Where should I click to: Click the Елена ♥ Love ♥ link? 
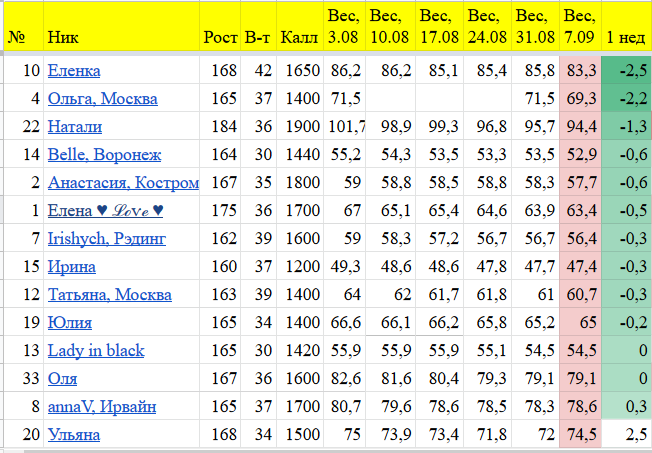click(105, 211)
